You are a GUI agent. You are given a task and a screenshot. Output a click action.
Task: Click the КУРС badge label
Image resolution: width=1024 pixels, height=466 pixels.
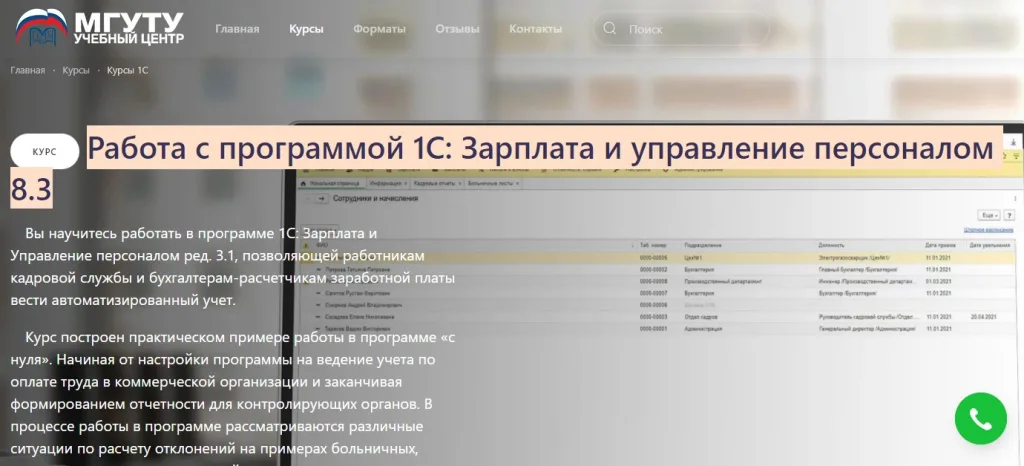[44, 151]
